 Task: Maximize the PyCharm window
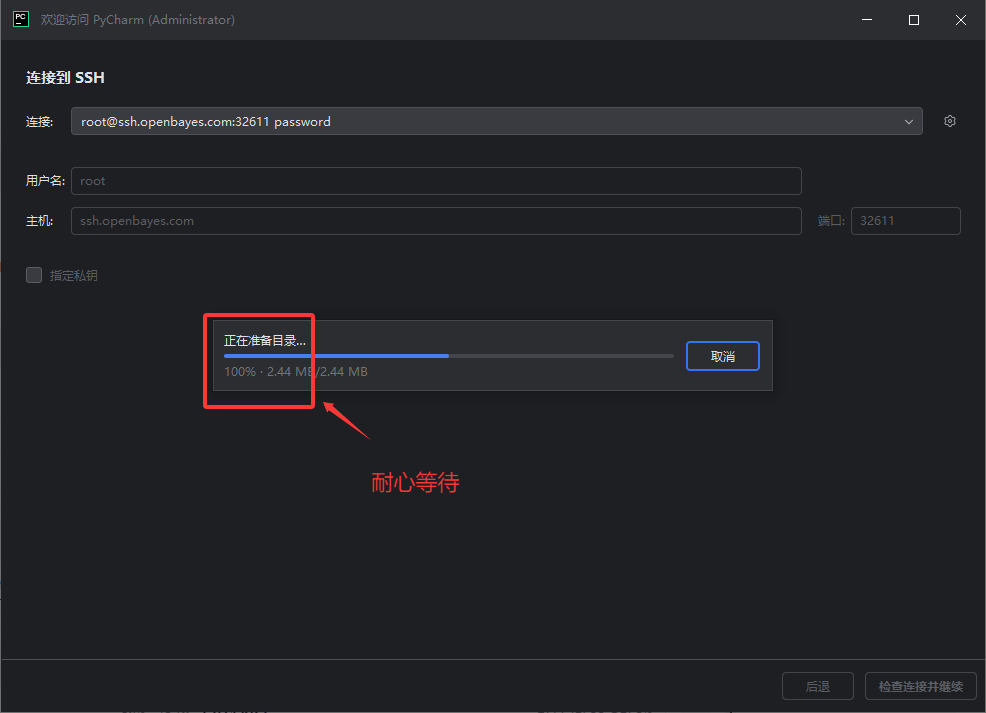[914, 19]
